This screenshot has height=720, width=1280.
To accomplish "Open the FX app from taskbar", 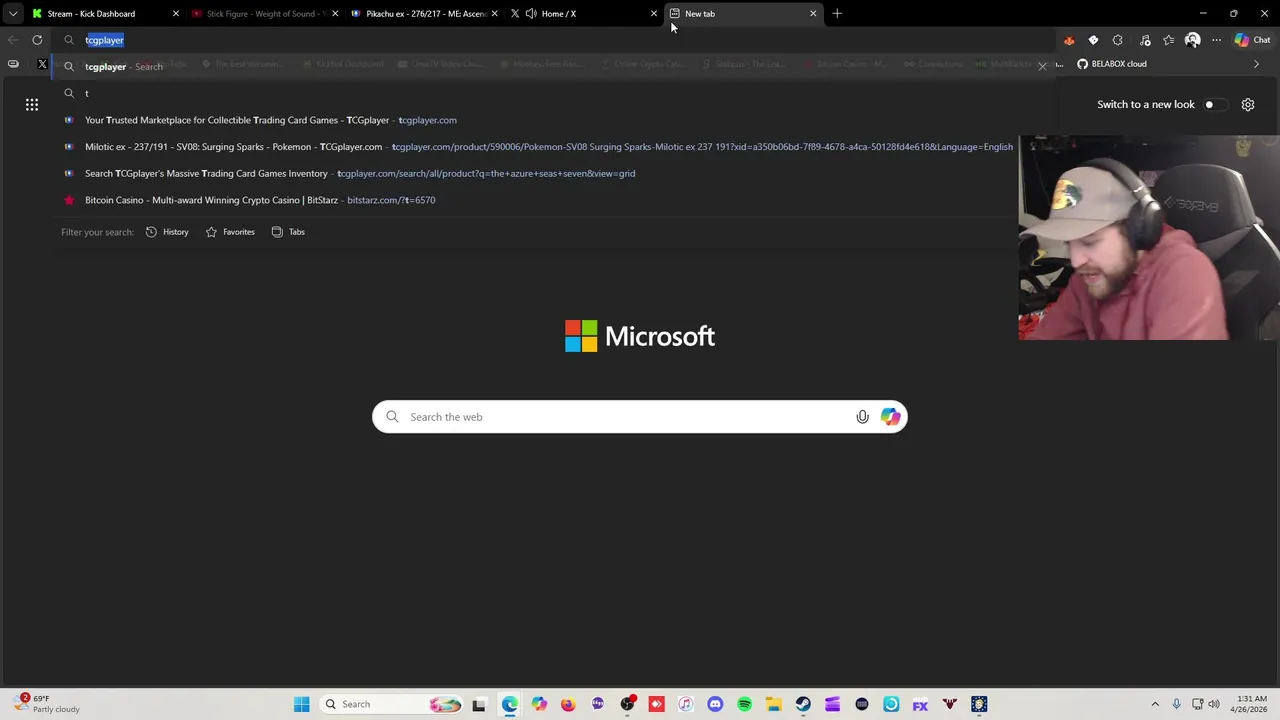I will coord(920,704).
